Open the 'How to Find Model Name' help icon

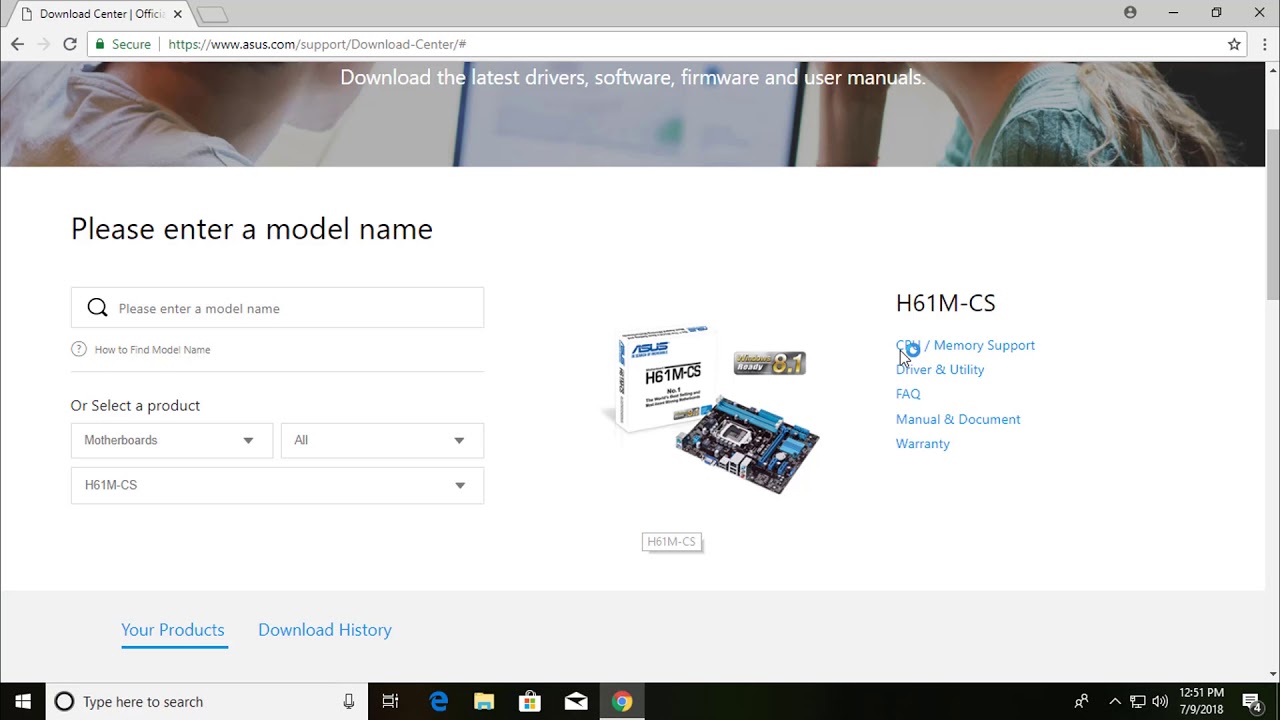pos(79,349)
